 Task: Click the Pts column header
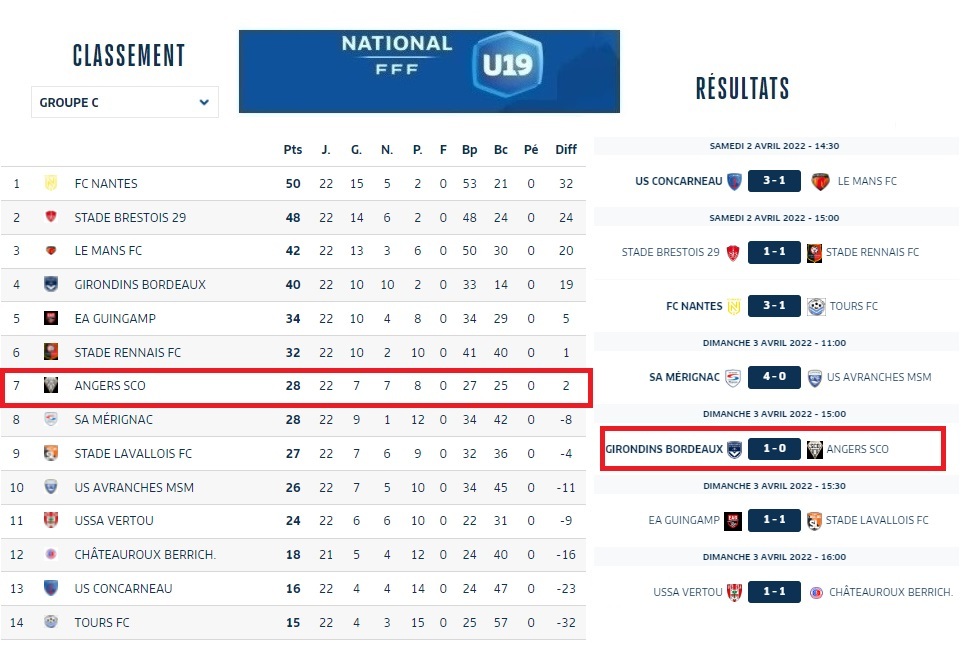[292, 150]
